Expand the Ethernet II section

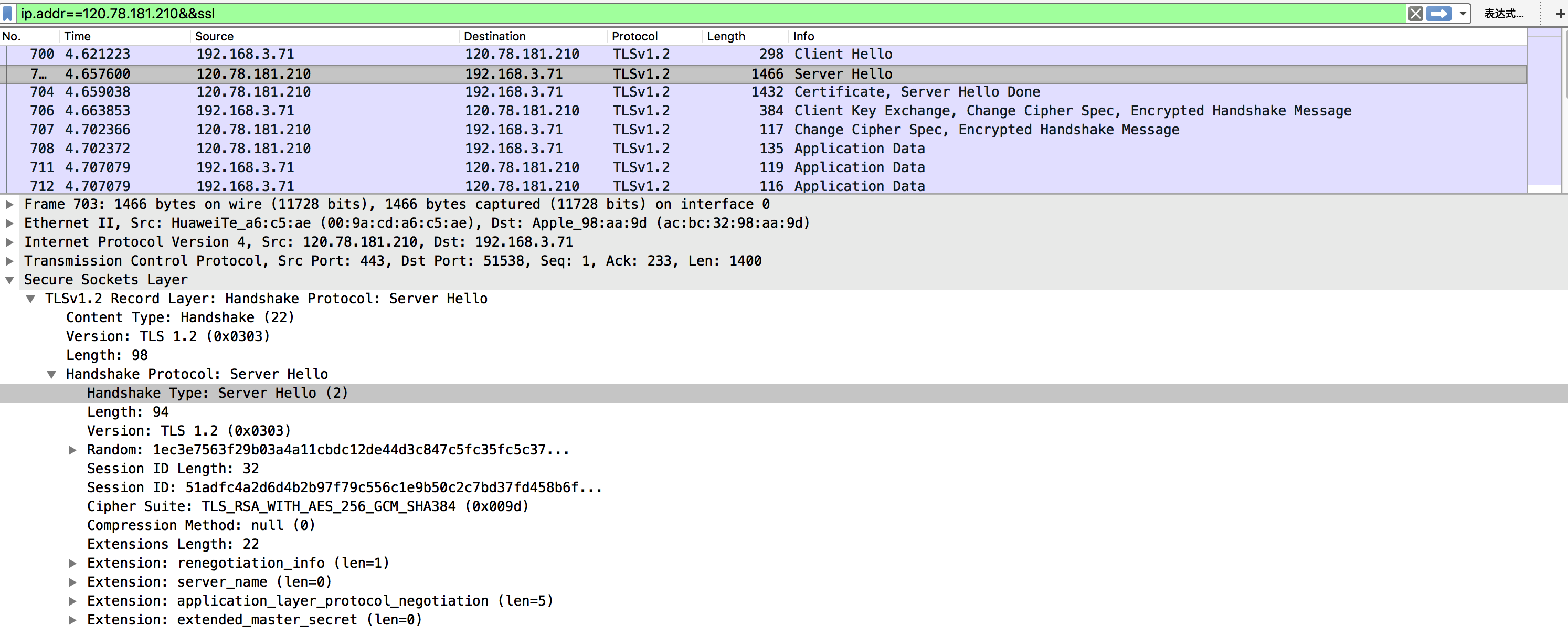point(10,224)
